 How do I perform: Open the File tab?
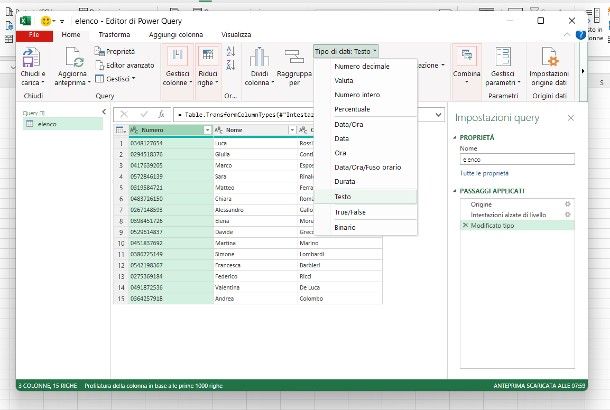click(34, 35)
